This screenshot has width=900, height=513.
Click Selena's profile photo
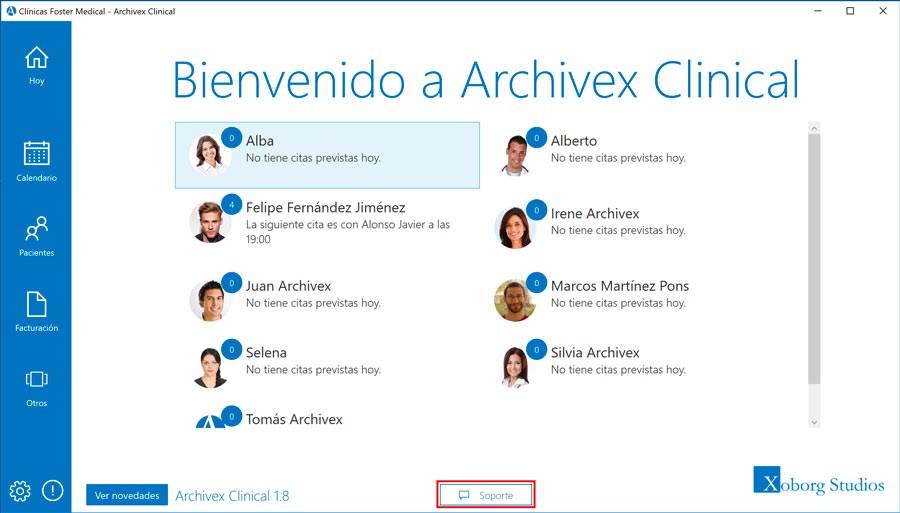tap(210, 367)
